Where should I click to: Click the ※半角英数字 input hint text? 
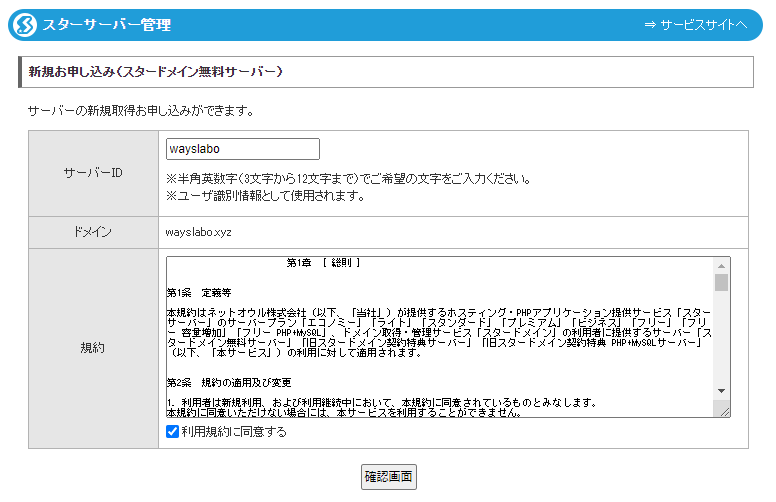pos(349,179)
